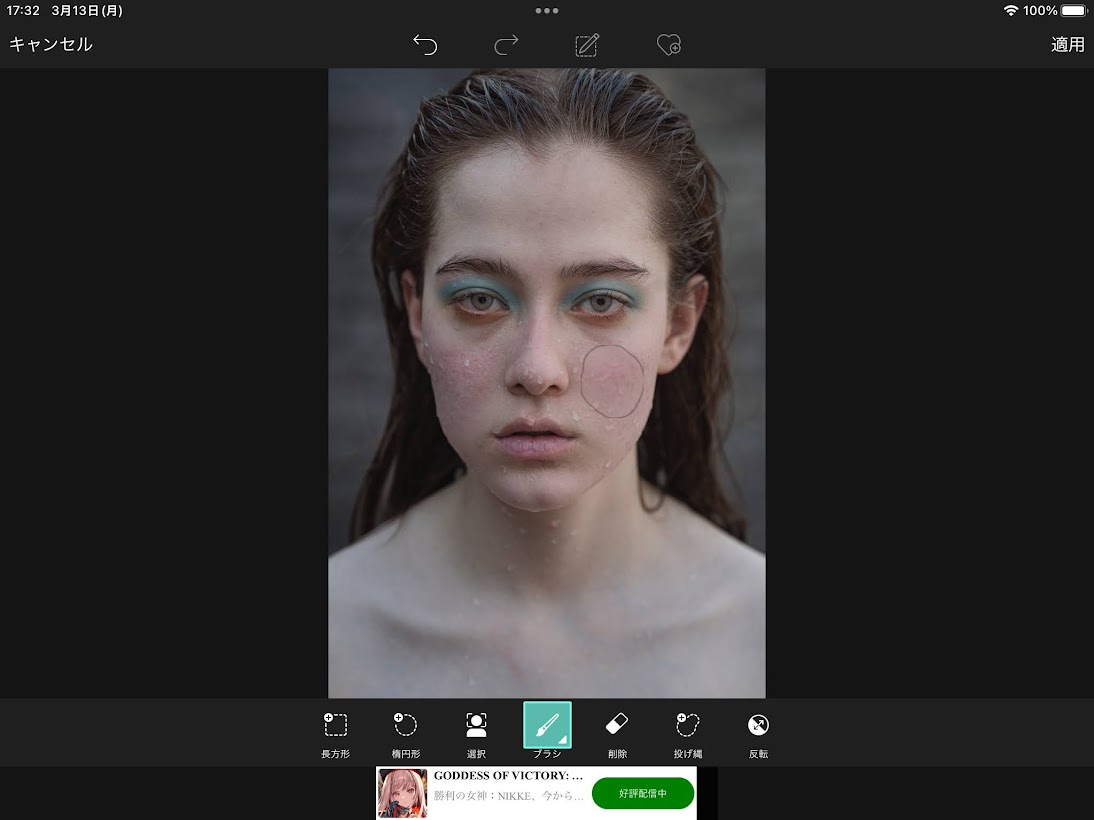The image size is (1094, 820).
Task: Undo the last action
Action: [425, 44]
